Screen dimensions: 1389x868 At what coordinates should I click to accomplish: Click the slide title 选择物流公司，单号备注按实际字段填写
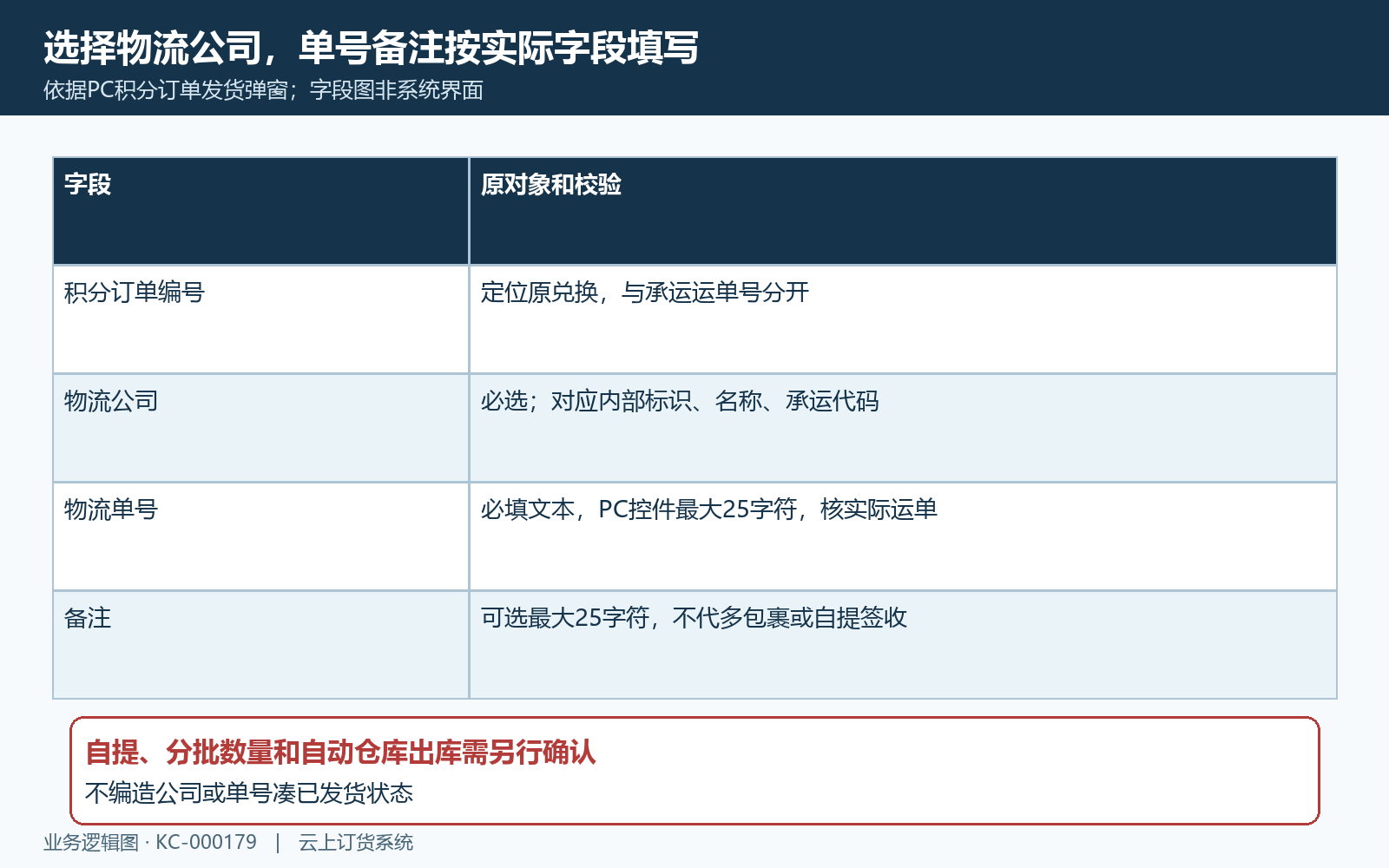tap(371, 48)
